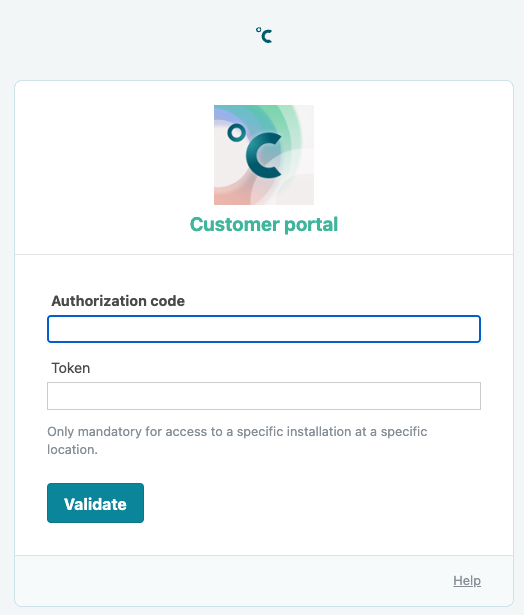This screenshot has width=524, height=615.
Task: Click the word 'location.' in the helper text
Action: coord(72,449)
